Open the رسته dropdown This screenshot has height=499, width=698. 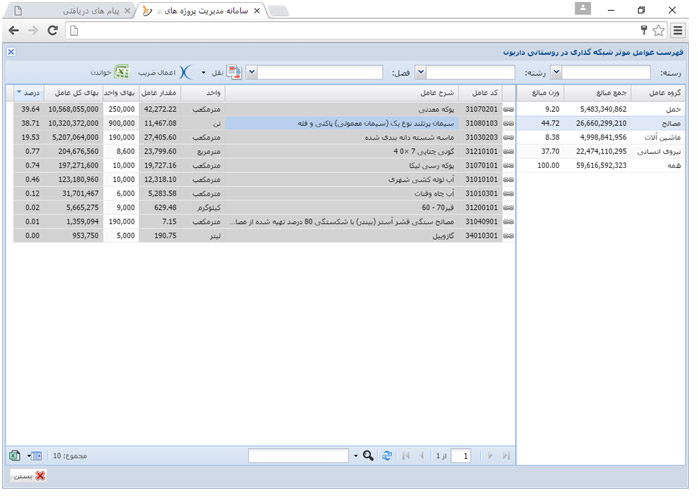[557, 73]
